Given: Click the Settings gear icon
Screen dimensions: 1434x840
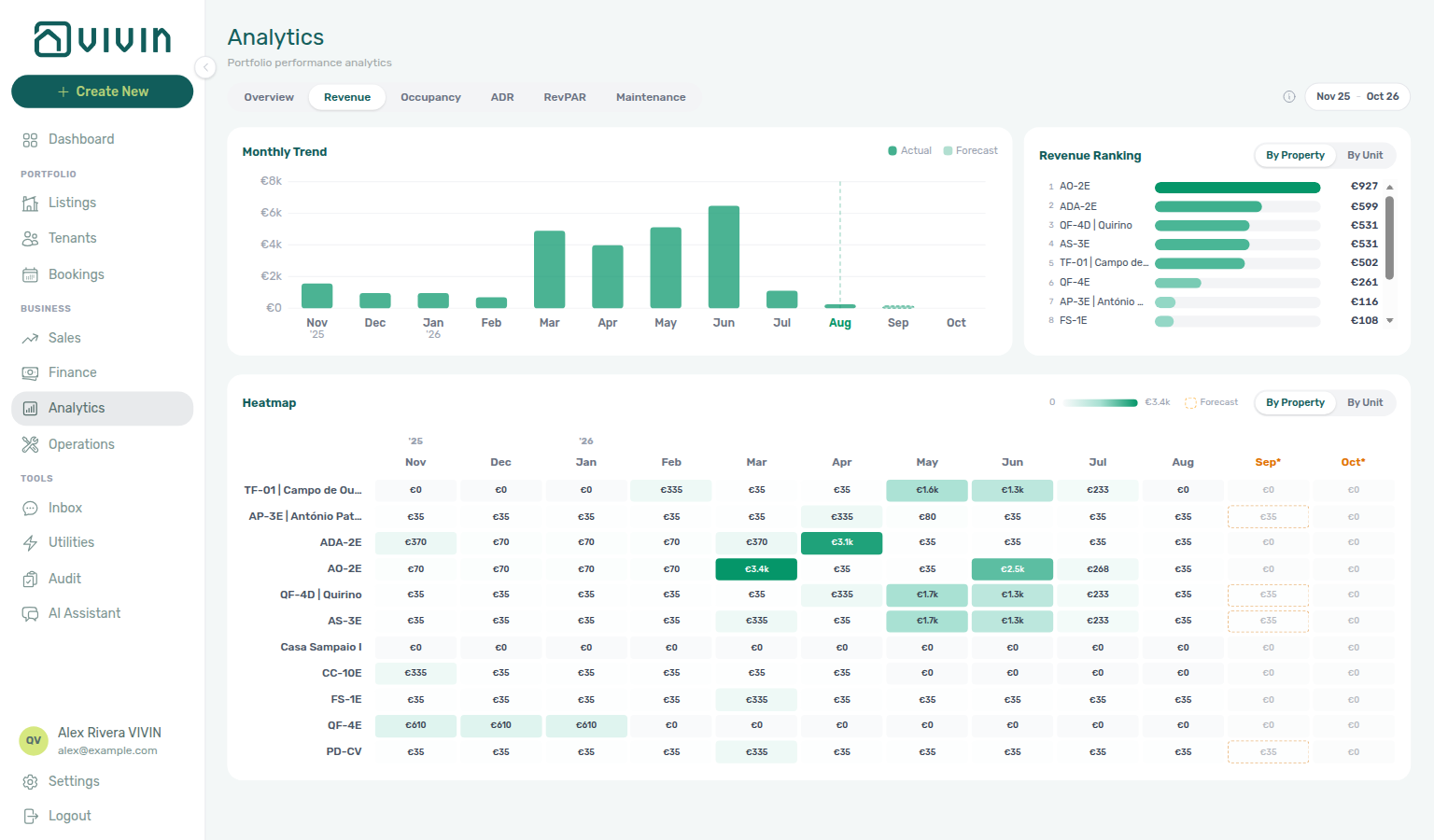Looking at the screenshot, I should coord(30,782).
